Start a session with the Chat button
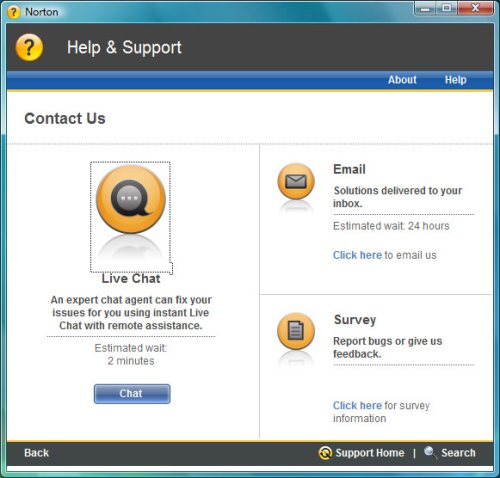The height and width of the screenshot is (478, 500). pyautogui.click(x=132, y=394)
